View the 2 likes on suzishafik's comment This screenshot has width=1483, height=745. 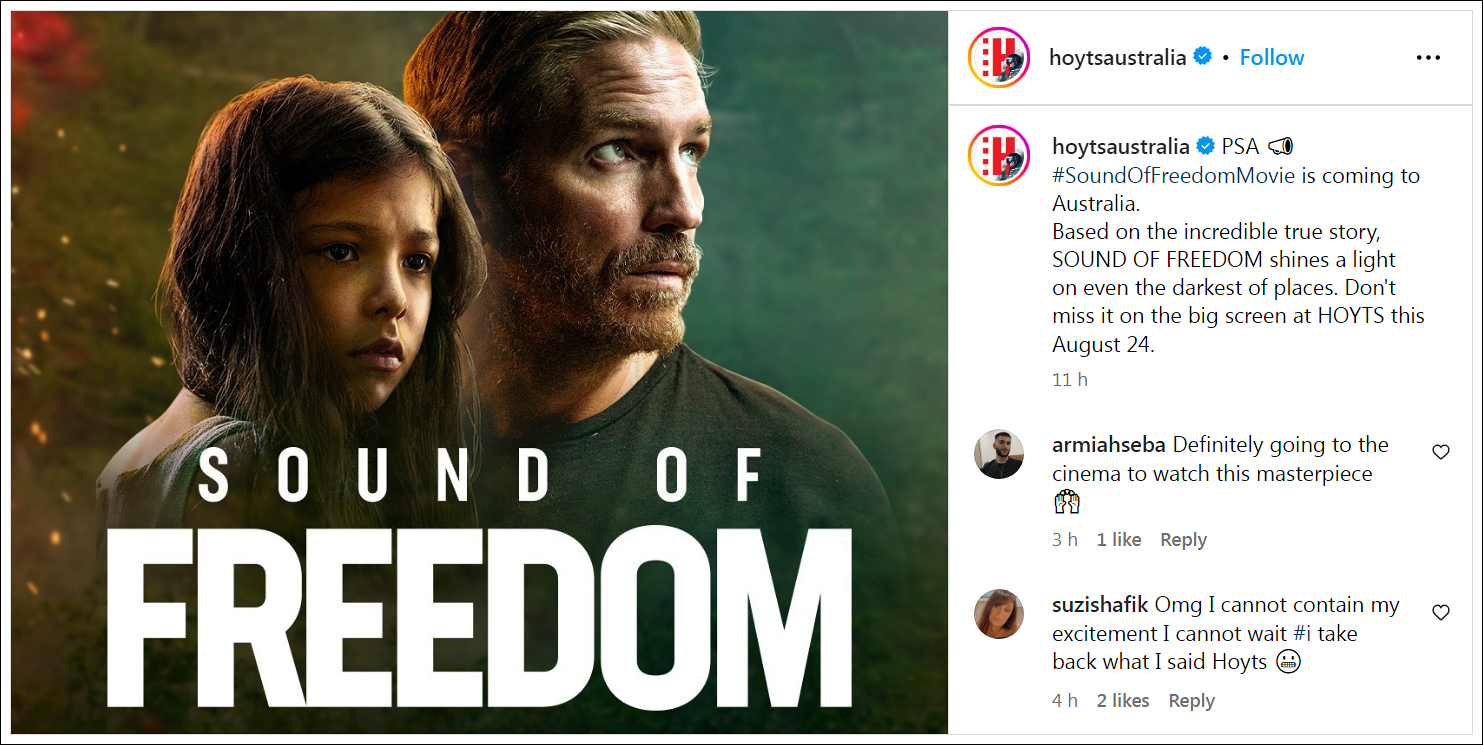(x=1122, y=700)
